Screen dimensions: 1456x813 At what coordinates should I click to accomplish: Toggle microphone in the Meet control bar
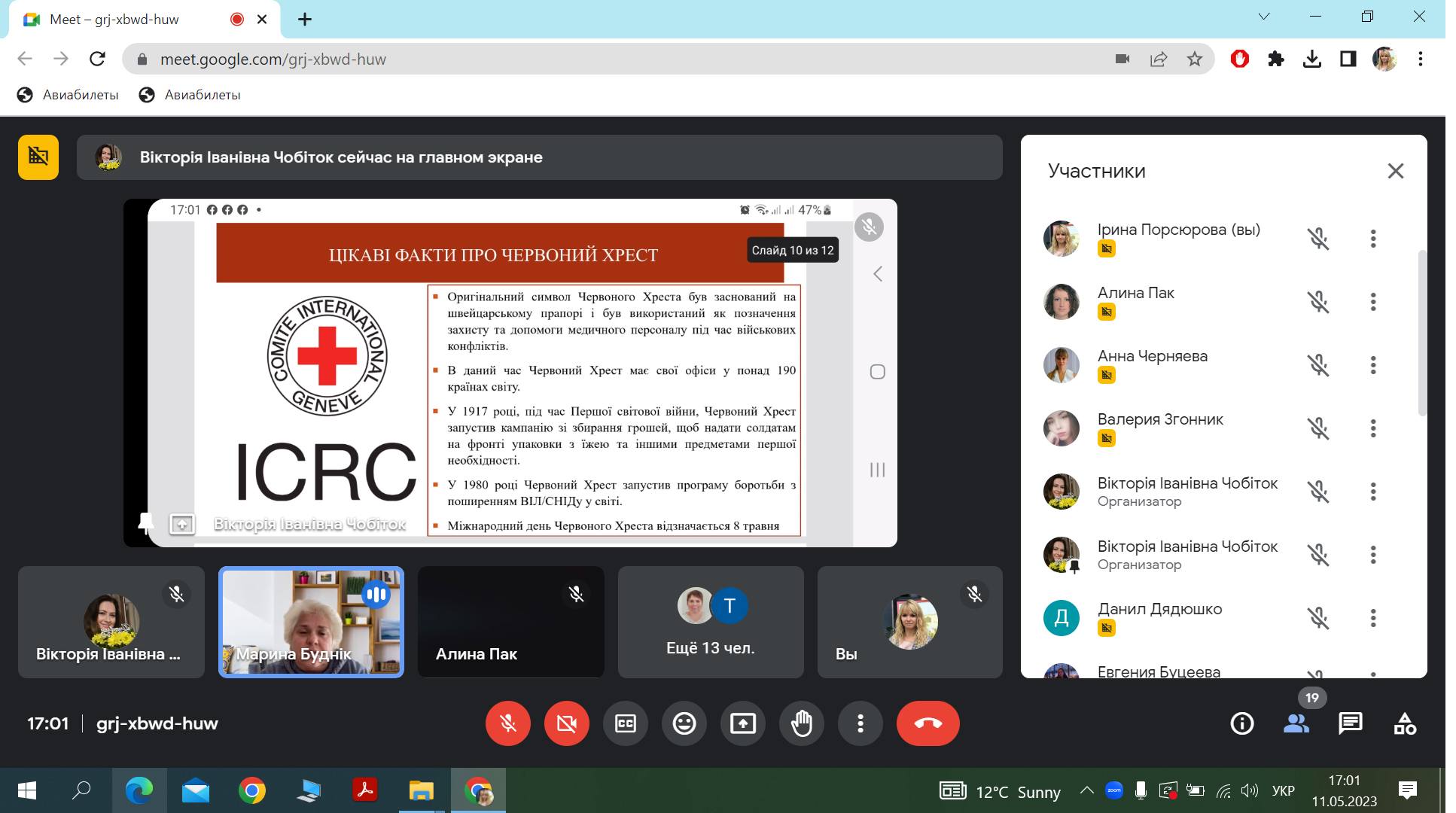pyautogui.click(x=508, y=723)
